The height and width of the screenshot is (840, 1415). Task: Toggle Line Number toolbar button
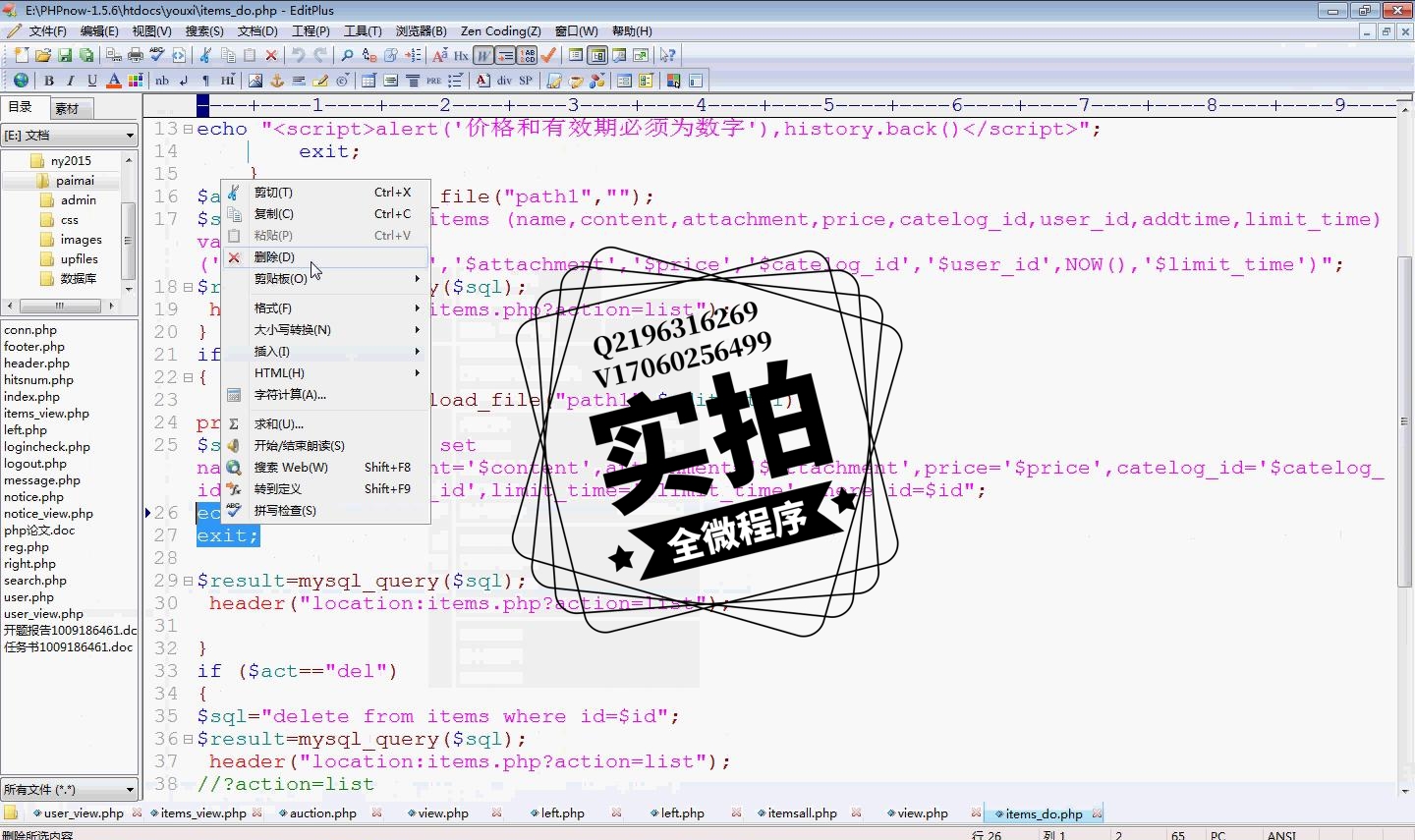(x=528, y=55)
